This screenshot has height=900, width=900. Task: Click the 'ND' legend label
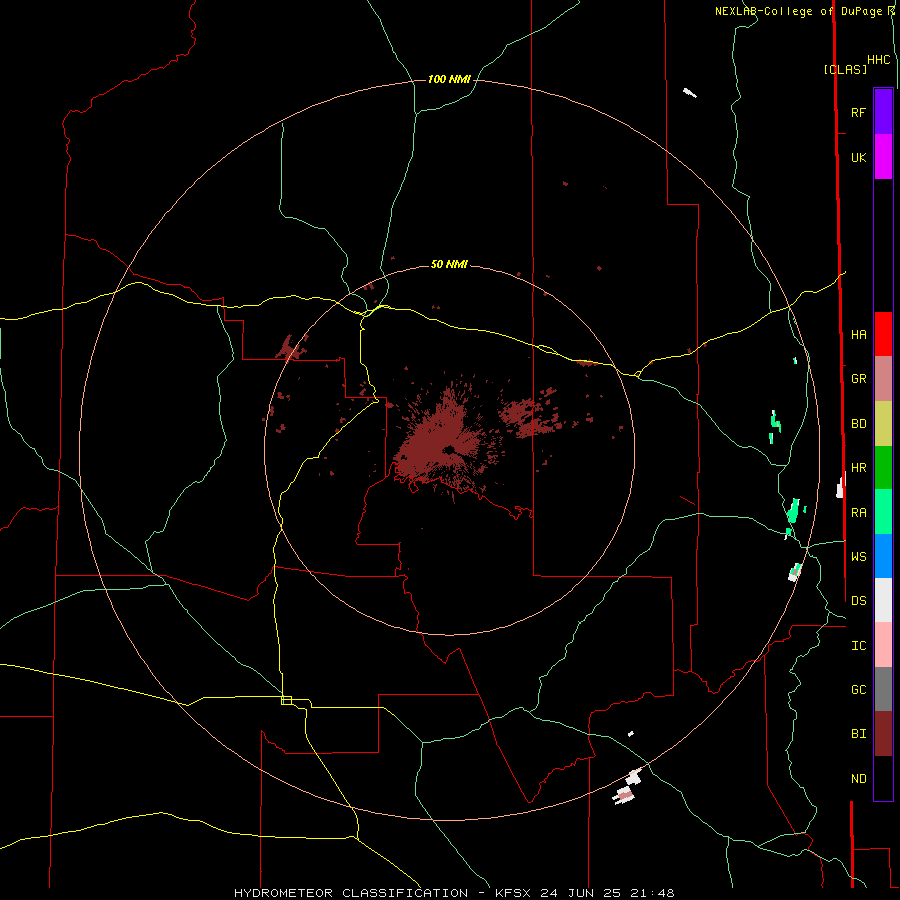tap(859, 779)
